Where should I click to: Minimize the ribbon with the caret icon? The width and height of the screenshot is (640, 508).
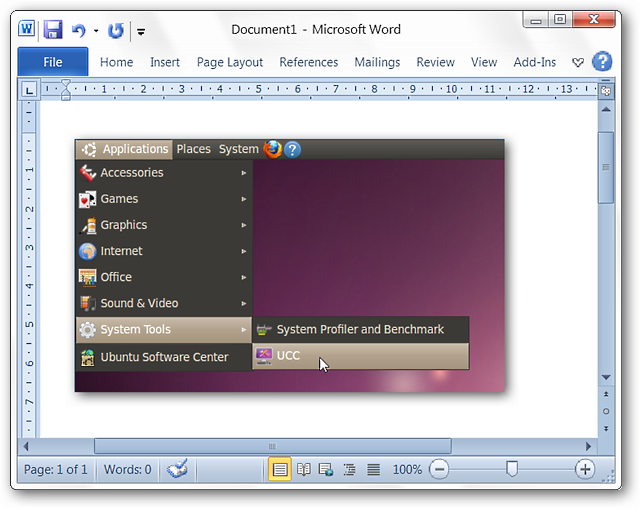pos(578,62)
